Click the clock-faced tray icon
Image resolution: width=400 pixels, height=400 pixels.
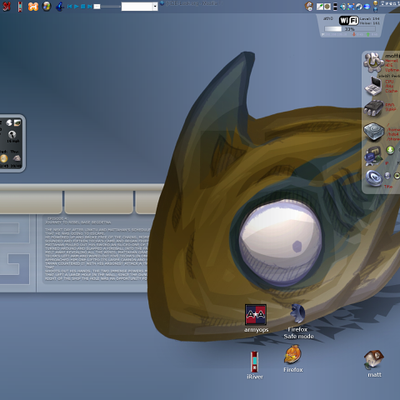pos(309,6)
